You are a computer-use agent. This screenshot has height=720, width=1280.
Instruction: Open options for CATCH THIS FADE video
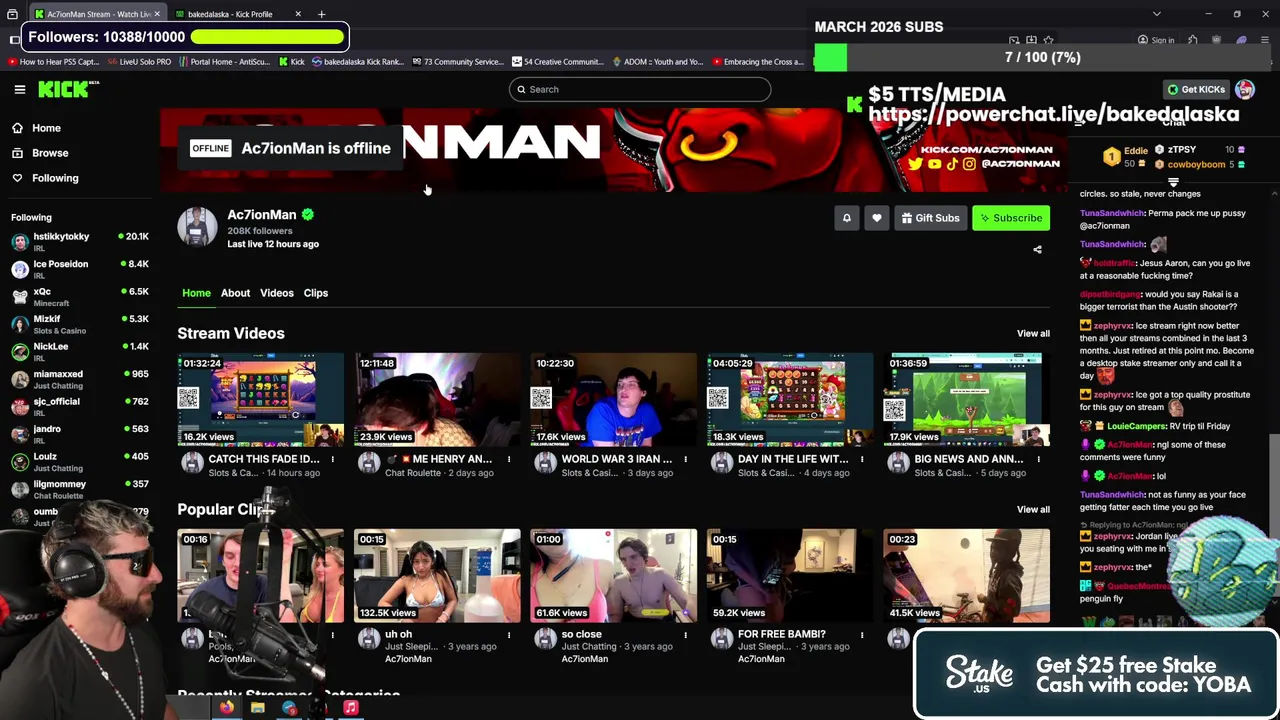(x=333, y=459)
